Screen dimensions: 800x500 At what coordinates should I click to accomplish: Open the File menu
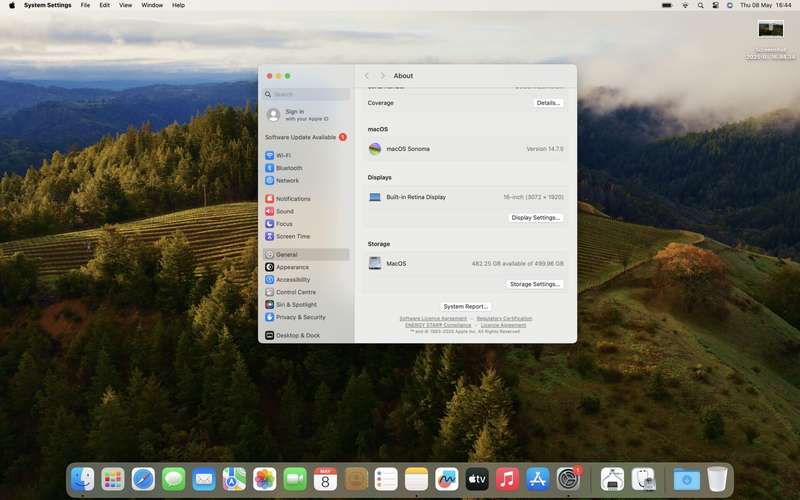[x=85, y=5]
